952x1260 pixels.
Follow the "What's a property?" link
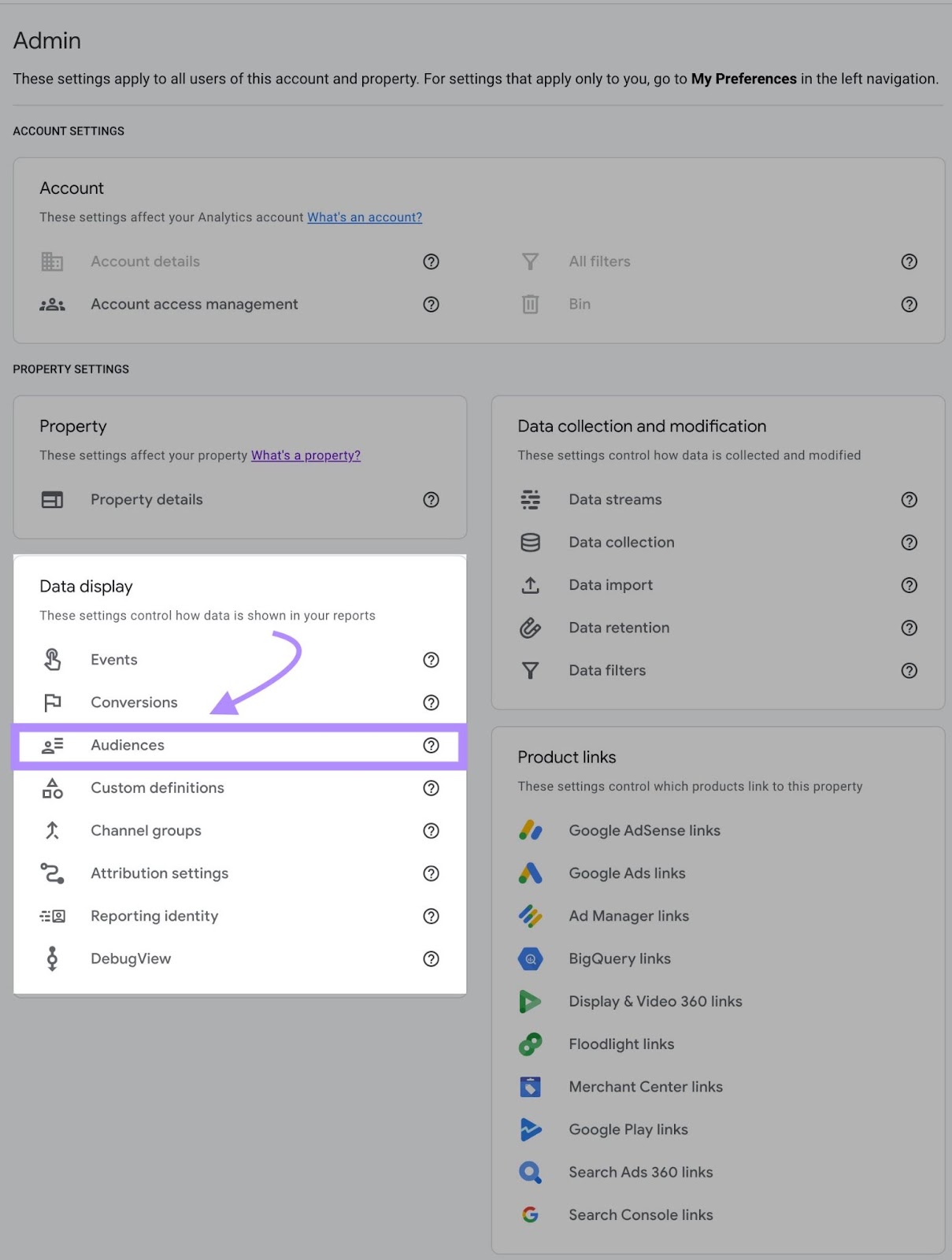click(x=306, y=455)
